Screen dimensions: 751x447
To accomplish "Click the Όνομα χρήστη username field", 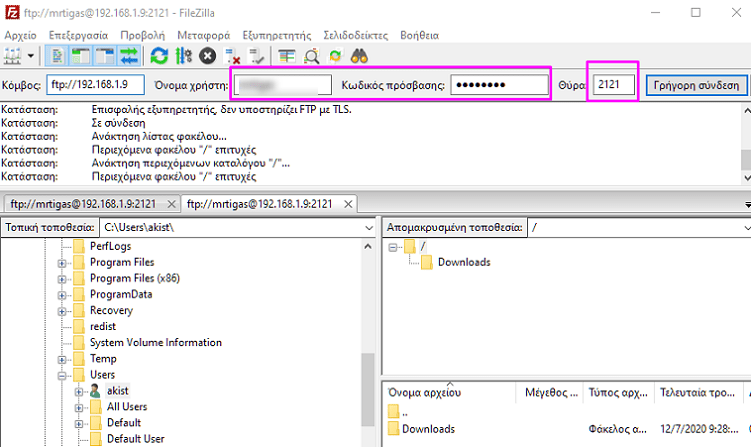I will (x=283, y=85).
